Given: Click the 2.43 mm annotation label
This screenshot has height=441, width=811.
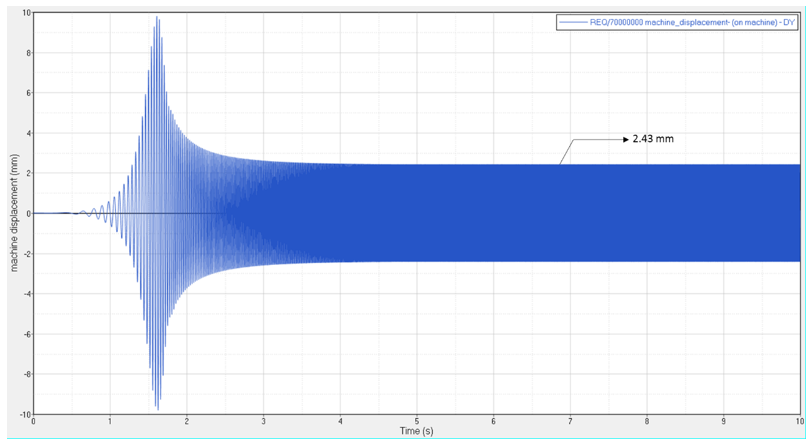Looking at the screenshot, I should click(x=653, y=139).
